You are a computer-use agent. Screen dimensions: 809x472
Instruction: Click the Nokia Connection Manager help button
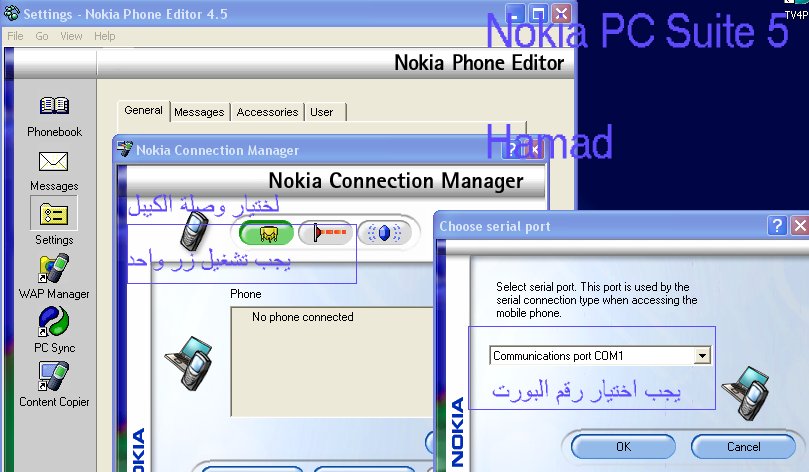(511, 150)
